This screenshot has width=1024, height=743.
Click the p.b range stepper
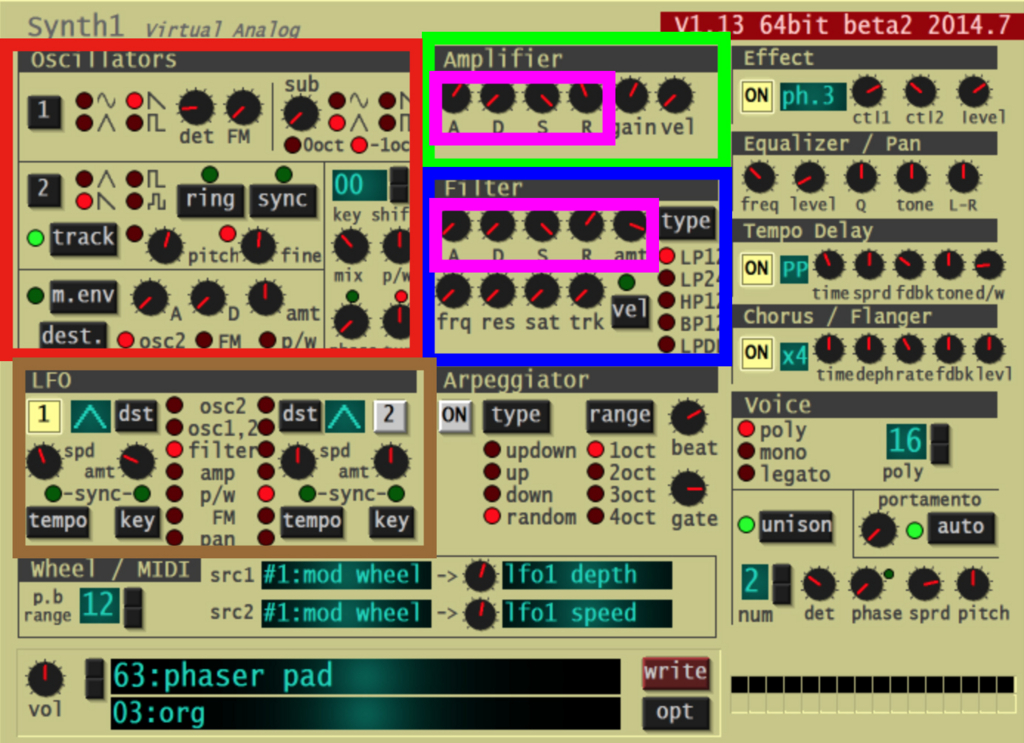pos(133,608)
